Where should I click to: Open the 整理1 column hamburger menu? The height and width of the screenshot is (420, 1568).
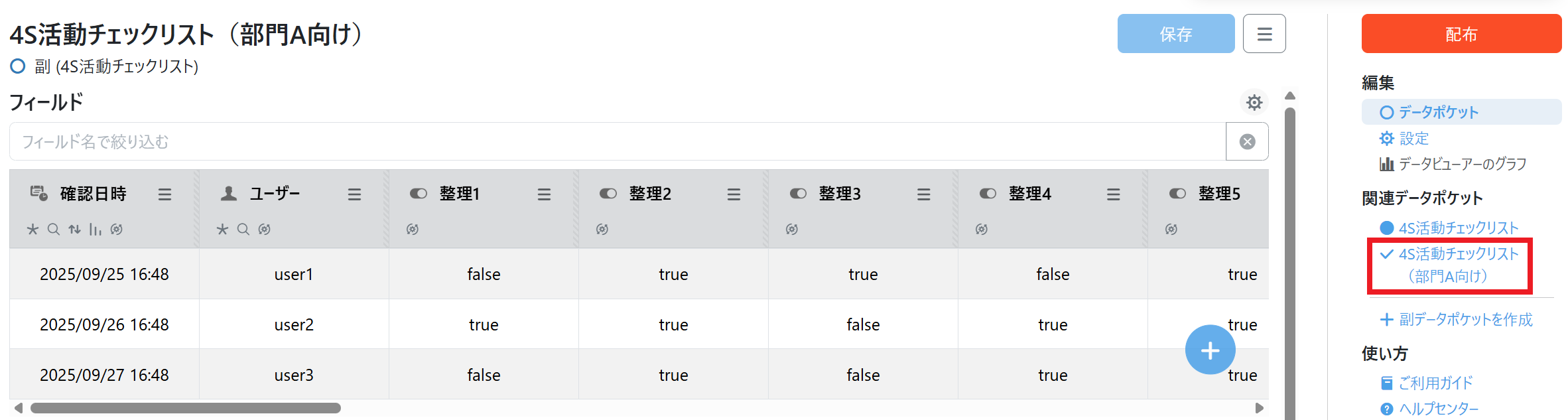click(544, 194)
